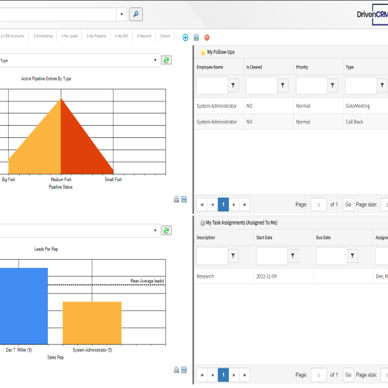Open the Type chart selector dropdown

pos(155,60)
